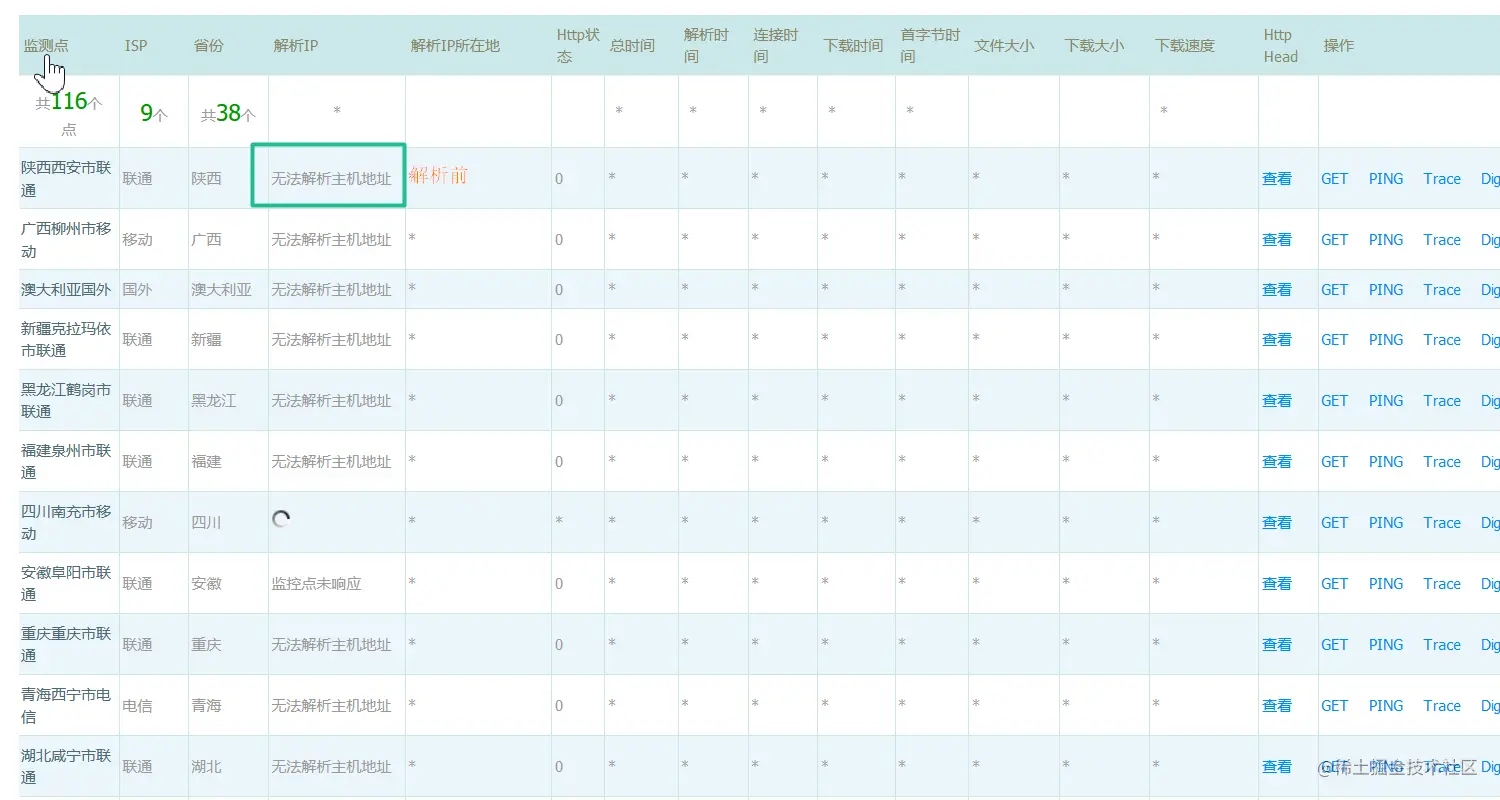Run Trace for 陕西西安市联通 row
The height and width of the screenshot is (800, 1500).
tap(1442, 179)
